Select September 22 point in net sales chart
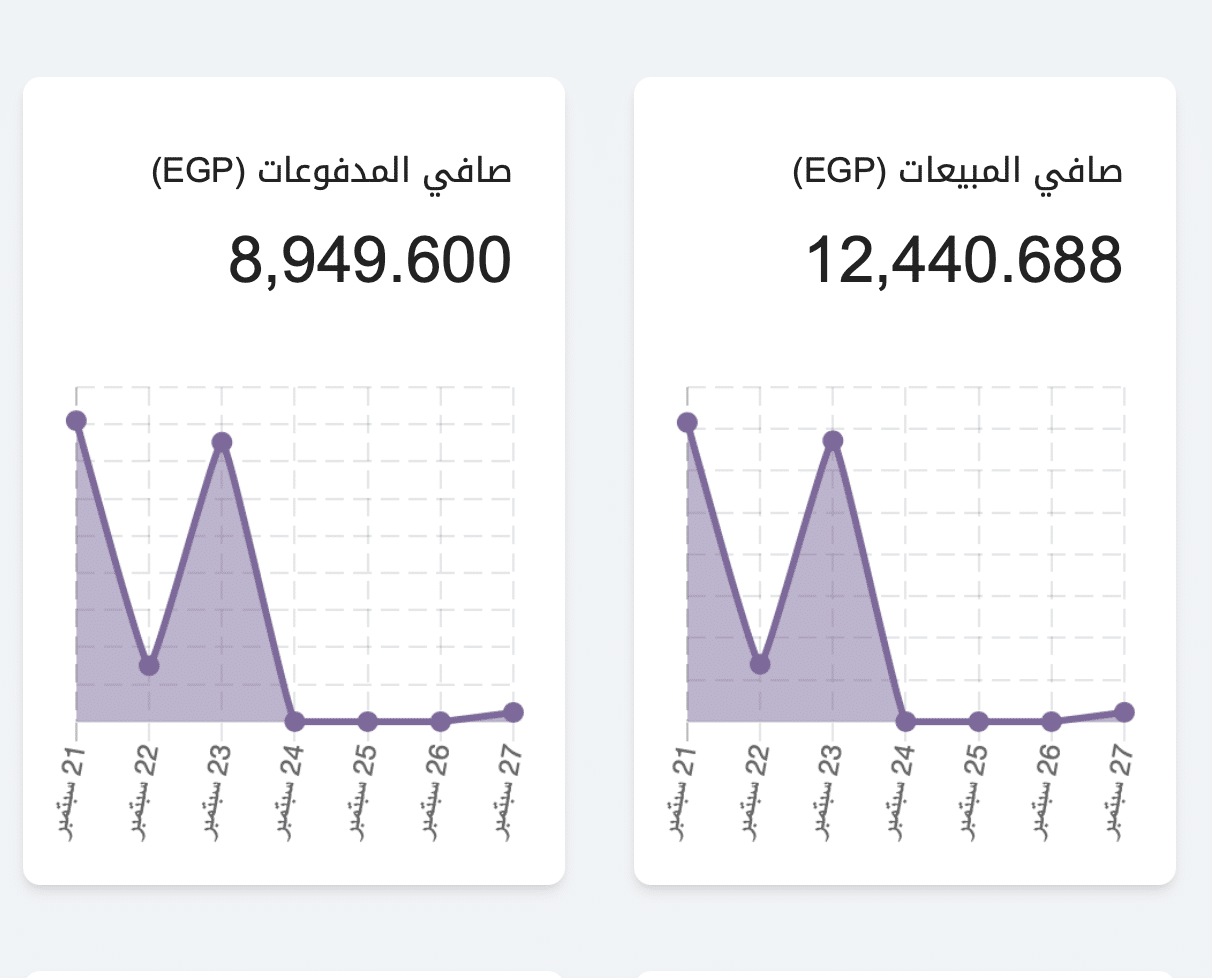The height and width of the screenshot is (978, 1212). [x=760, y=664]
